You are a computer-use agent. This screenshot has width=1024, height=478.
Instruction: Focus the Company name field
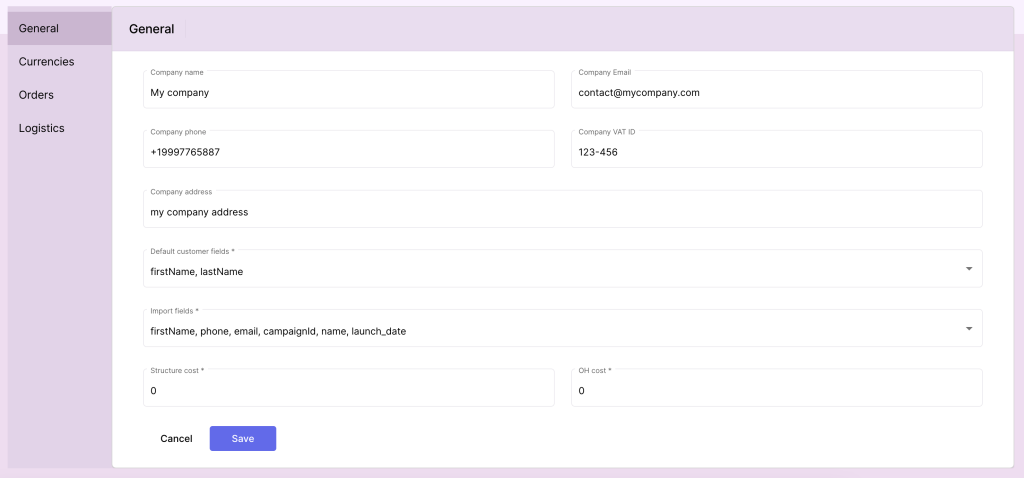(348, 92)
